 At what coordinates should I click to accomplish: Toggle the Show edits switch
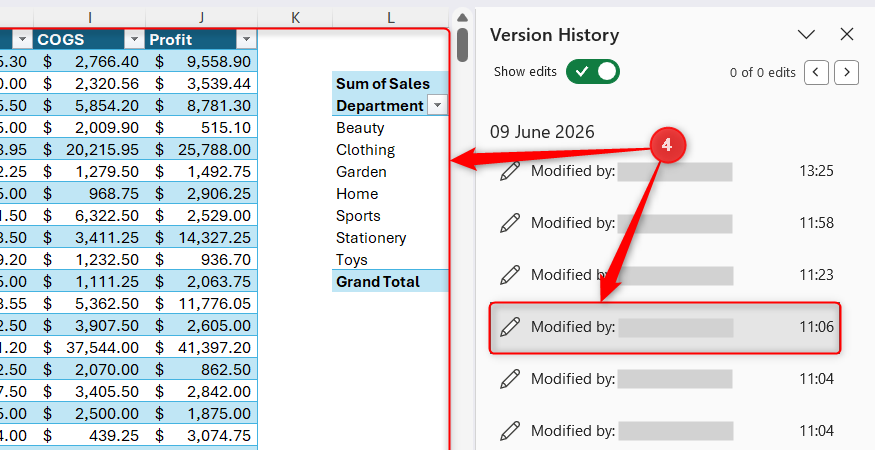[593, 71]
